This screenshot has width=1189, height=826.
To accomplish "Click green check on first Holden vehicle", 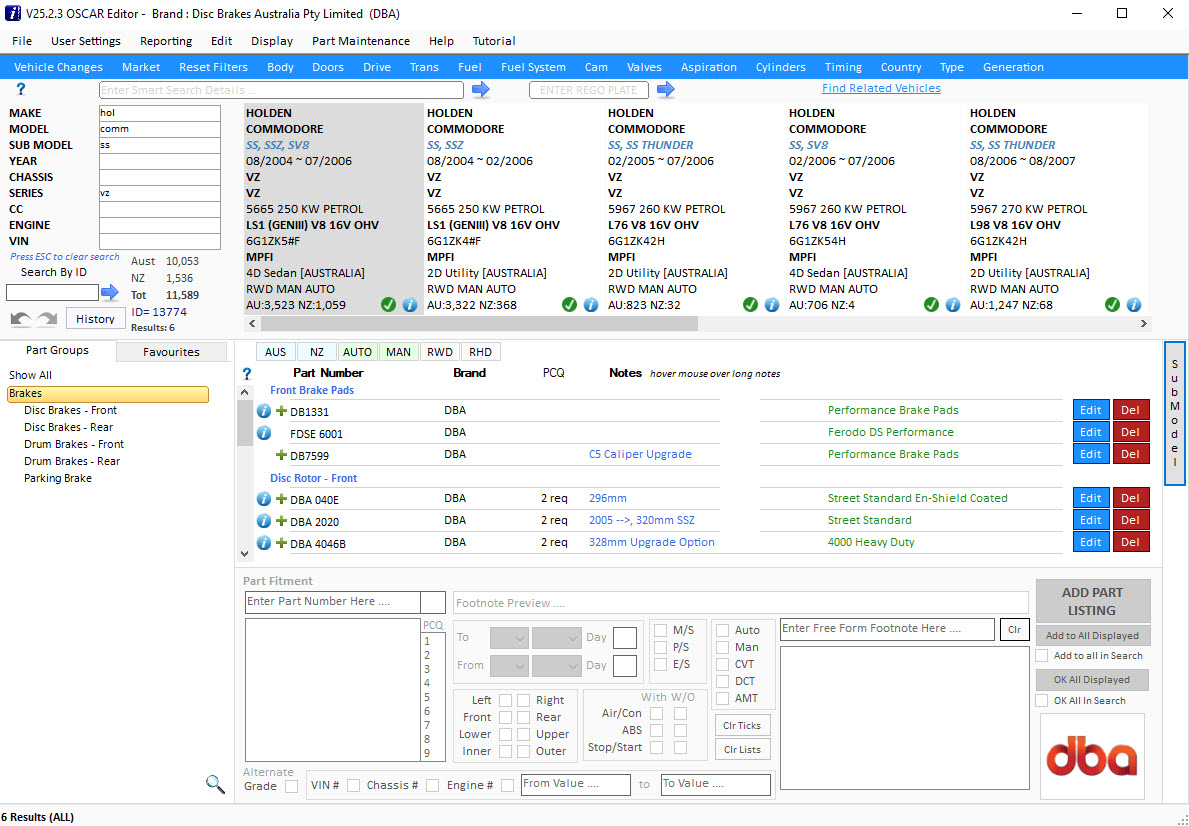I will point(388,305).
